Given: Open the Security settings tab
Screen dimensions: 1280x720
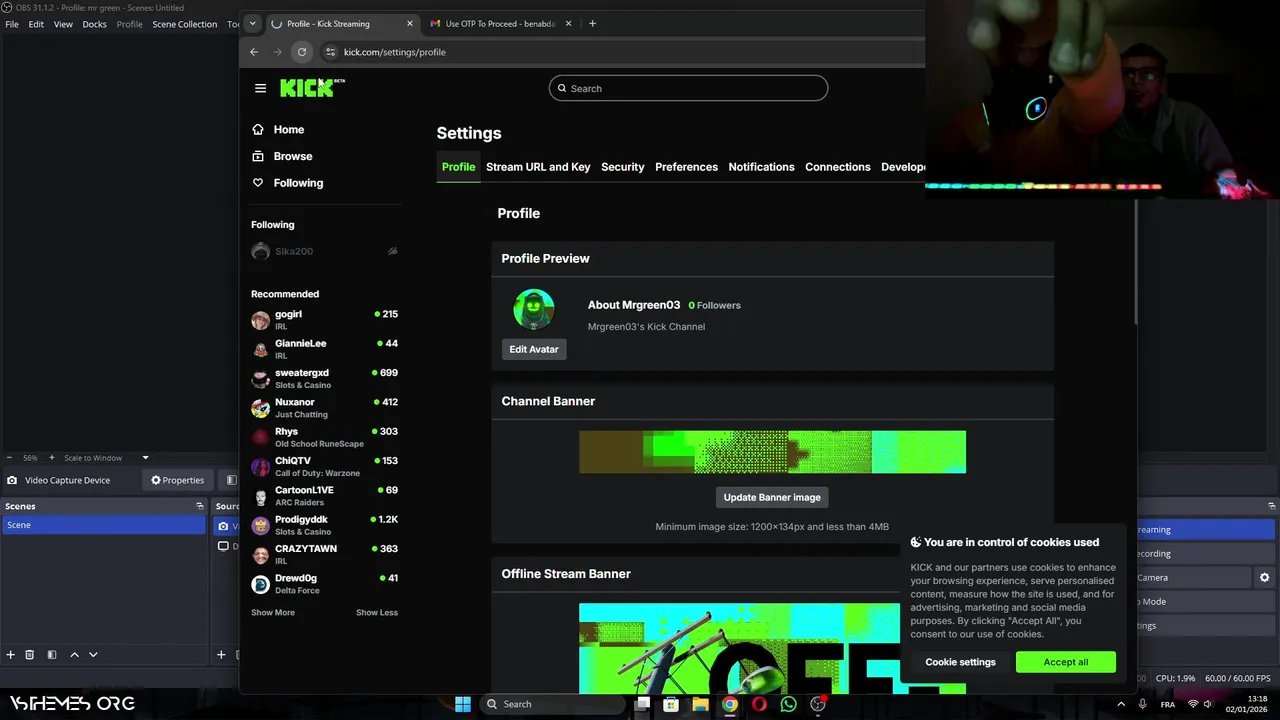Looking at the screenshot, I should pyautogui.click(x=622, y=167).
